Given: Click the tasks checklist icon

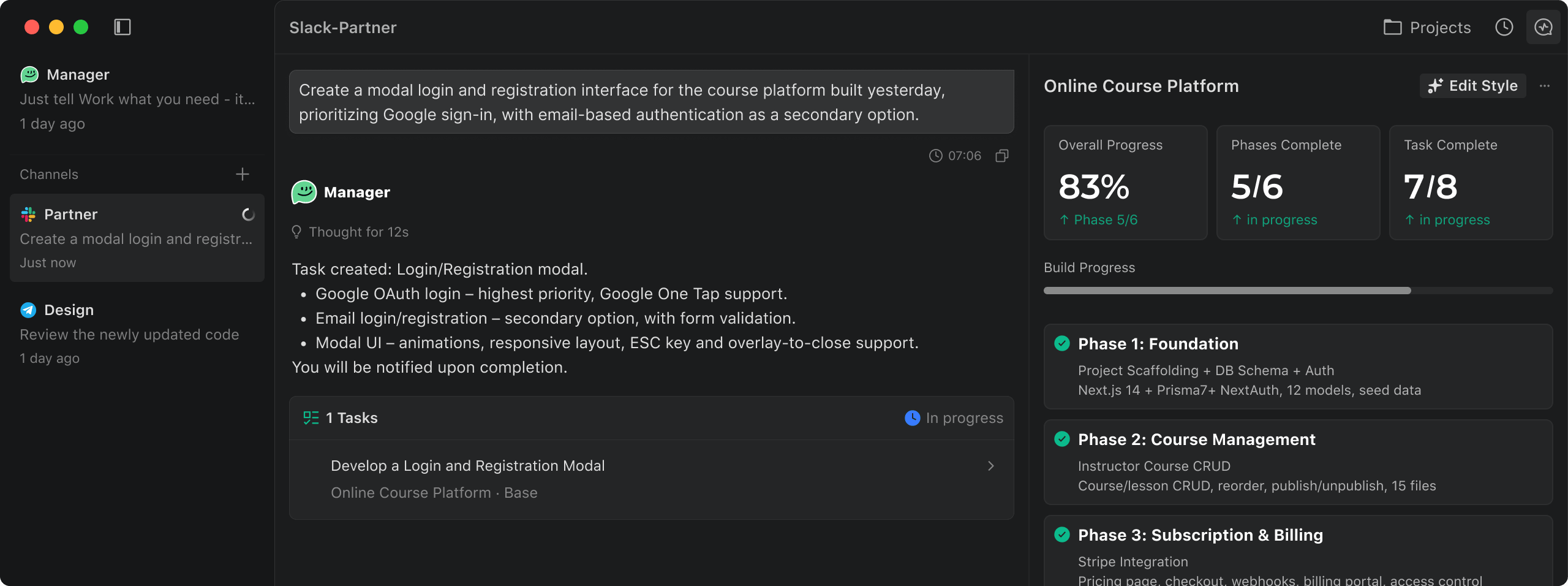Looking at the screenshot, I should click(x=311, y=418).
